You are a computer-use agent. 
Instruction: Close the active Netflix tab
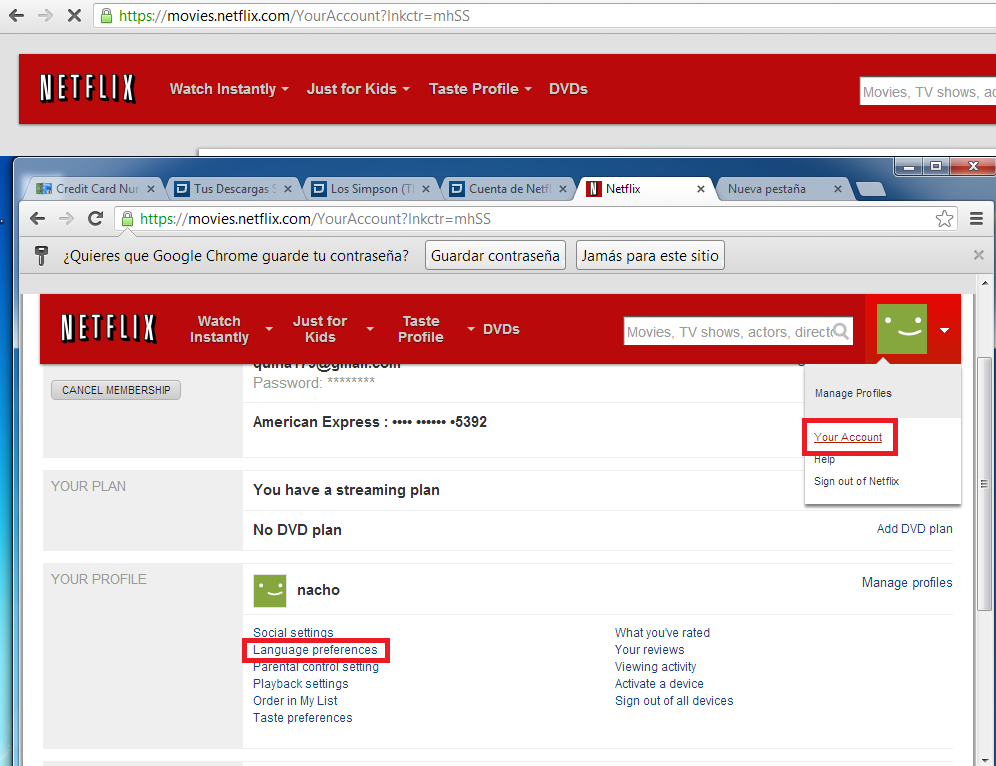701,189
